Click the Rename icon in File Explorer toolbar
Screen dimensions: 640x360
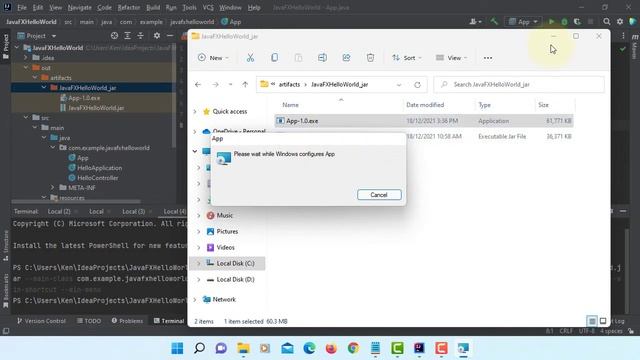click(322, 58)
